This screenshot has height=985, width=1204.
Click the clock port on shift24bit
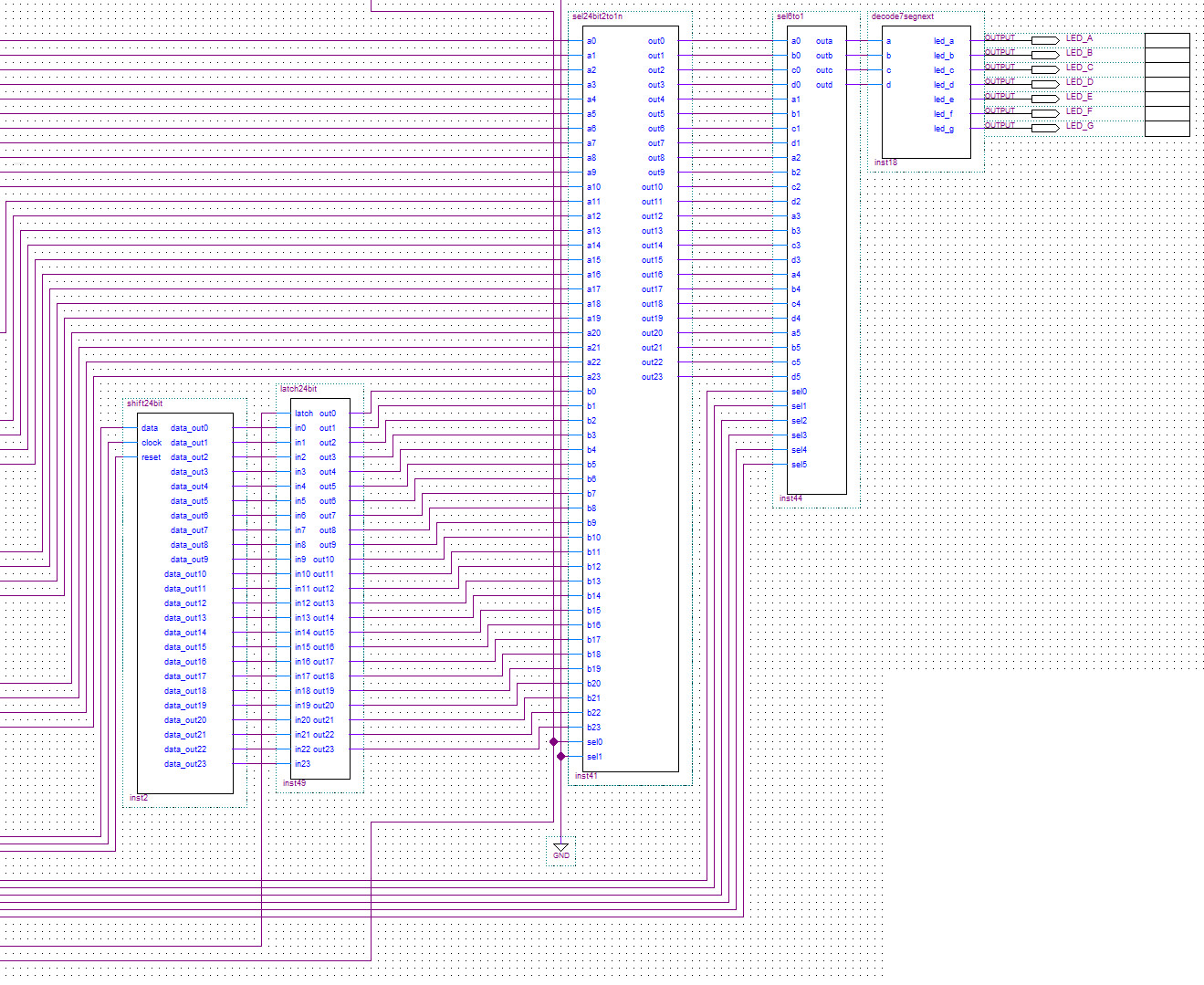(x=152, y=443)
